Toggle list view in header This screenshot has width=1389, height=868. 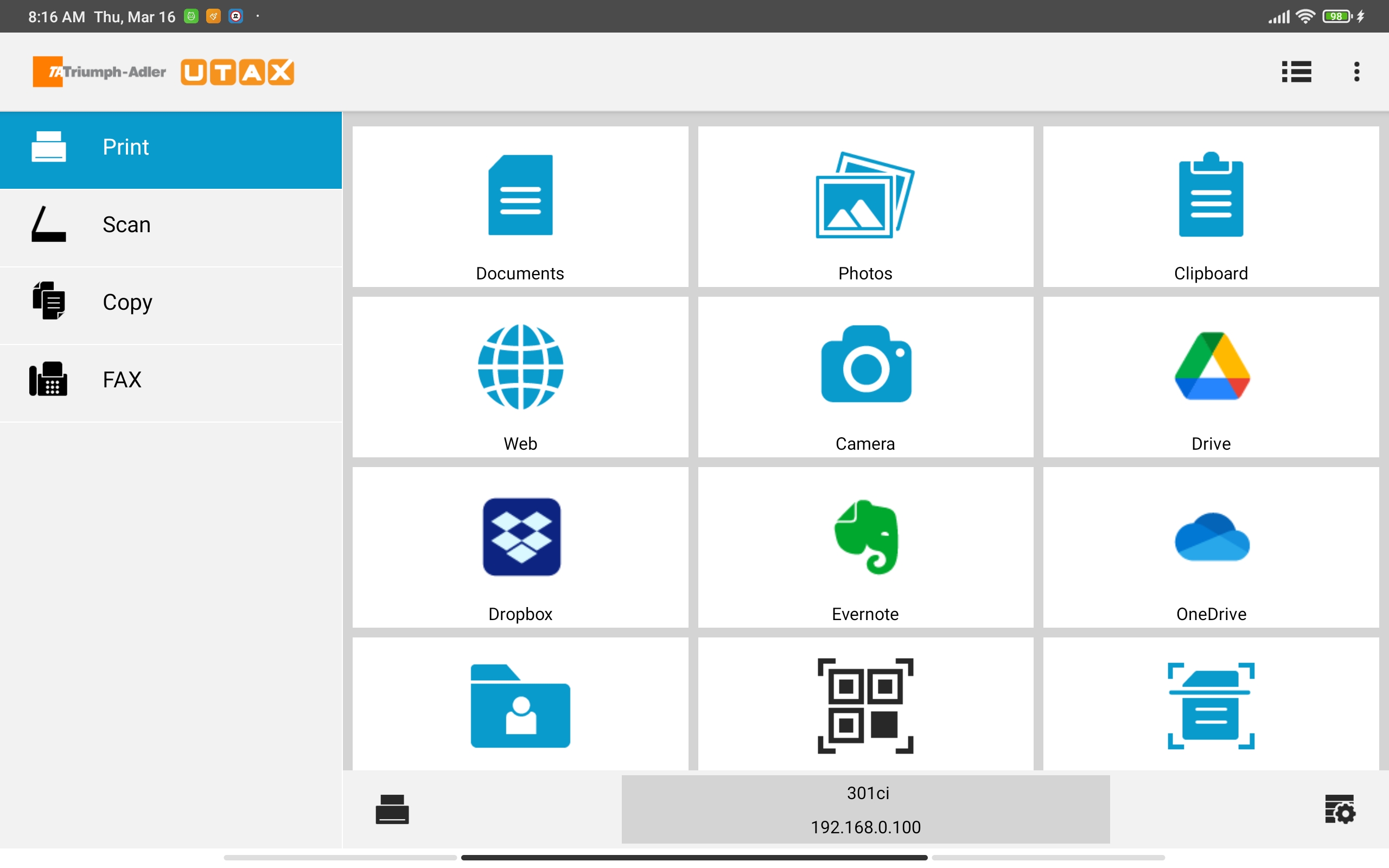tap(1297, 72)
